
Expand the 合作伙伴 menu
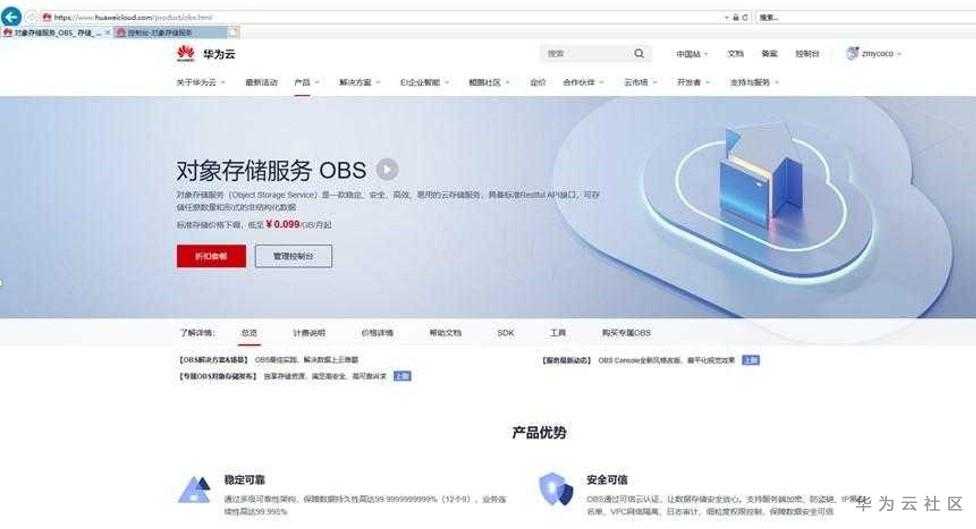(x=583, y=82)
